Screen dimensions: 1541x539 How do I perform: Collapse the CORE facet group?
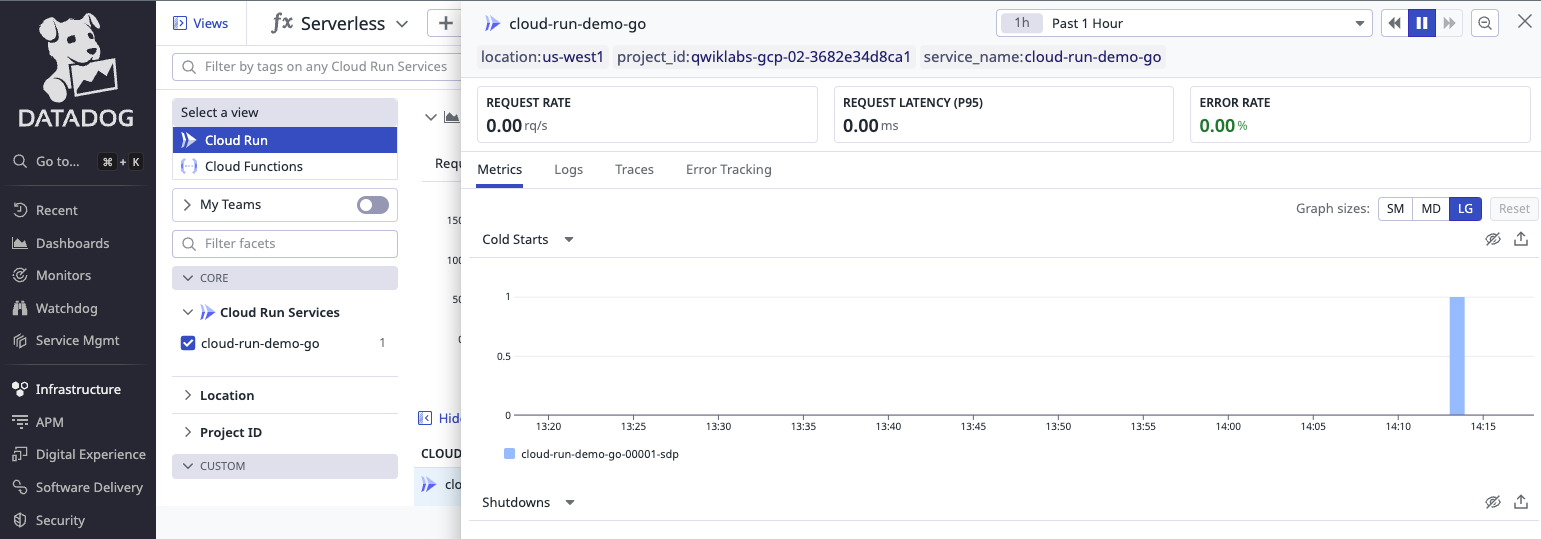(x=285, y=278)
